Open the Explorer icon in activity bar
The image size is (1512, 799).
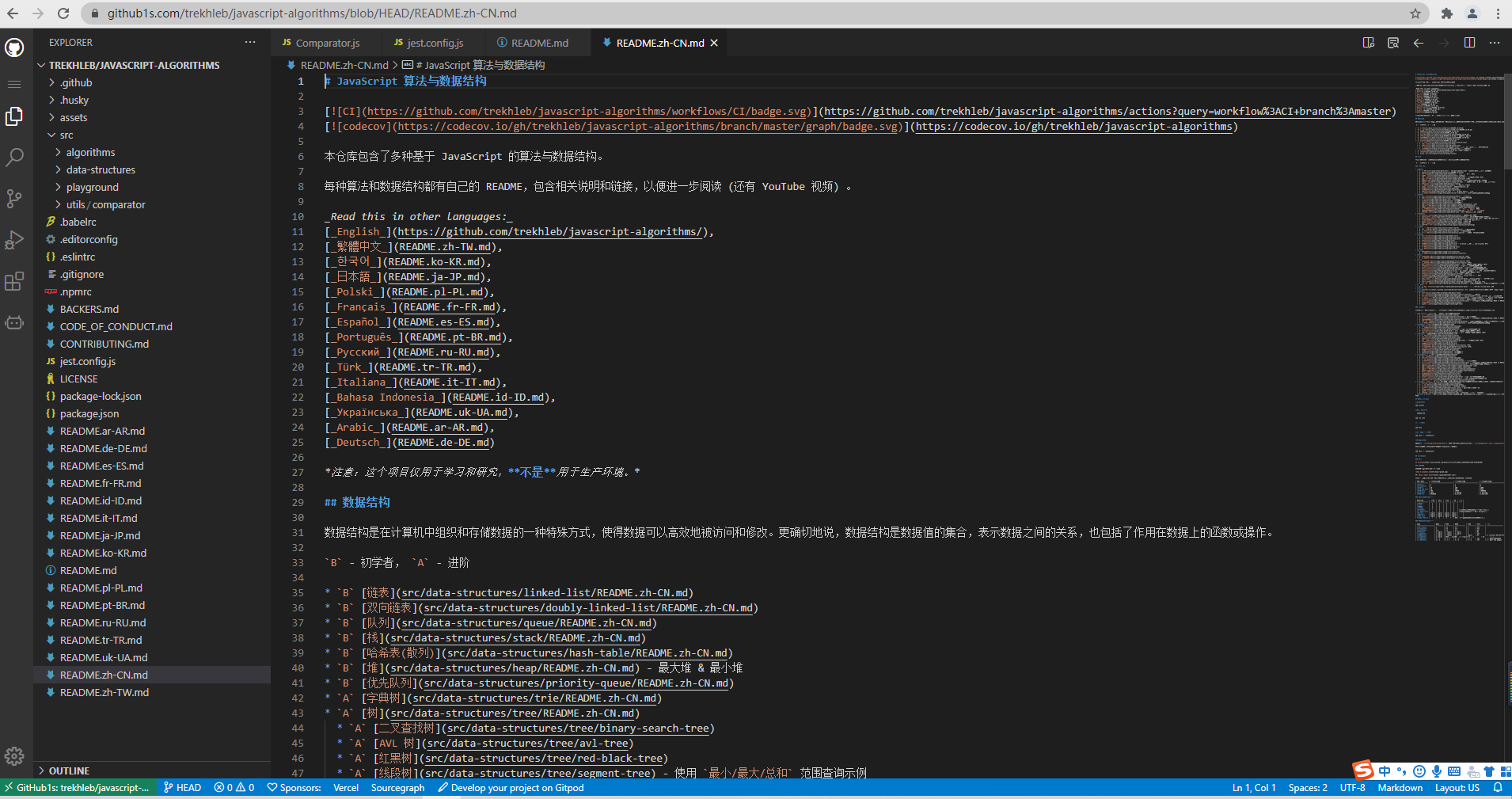pyautogui.click(x=14, y=116)
